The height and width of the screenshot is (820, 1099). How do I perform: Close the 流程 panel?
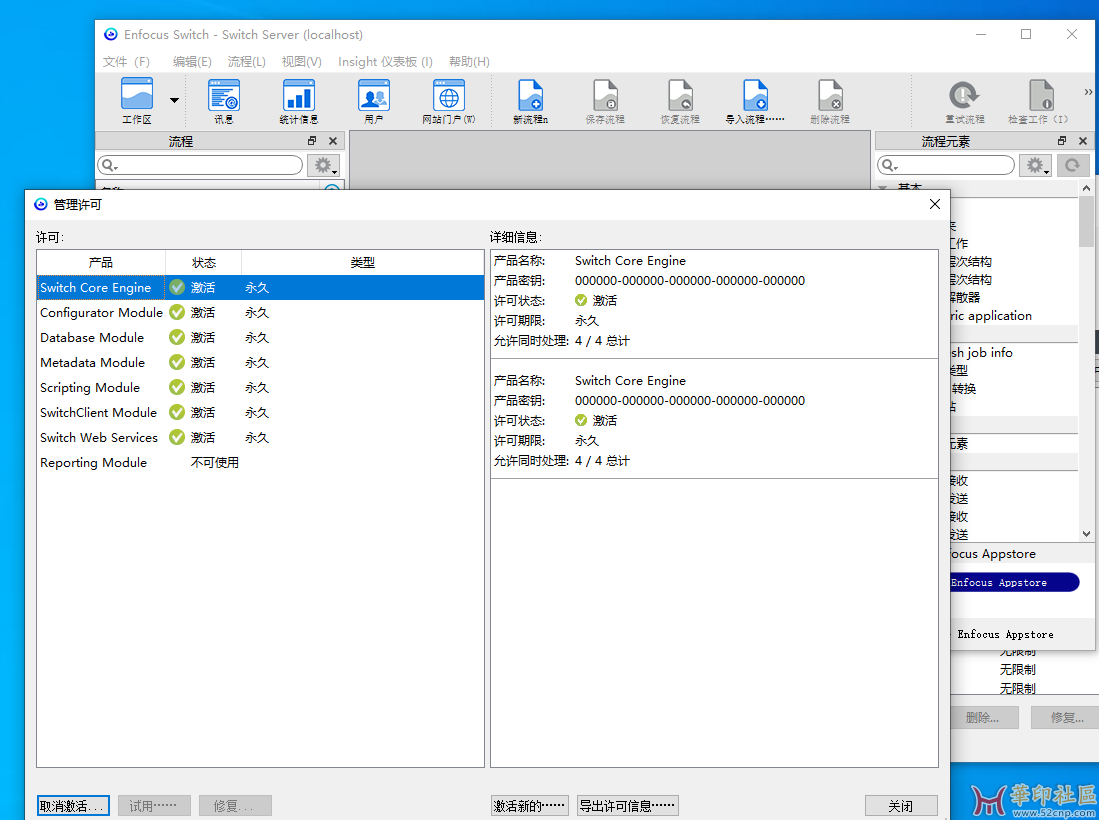(x=333, y=141)
